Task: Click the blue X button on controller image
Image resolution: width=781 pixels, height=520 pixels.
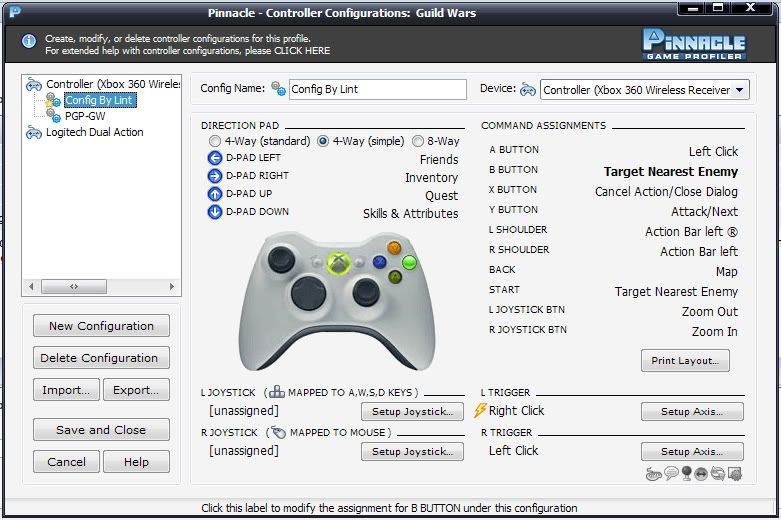Action: pos(380,262)
